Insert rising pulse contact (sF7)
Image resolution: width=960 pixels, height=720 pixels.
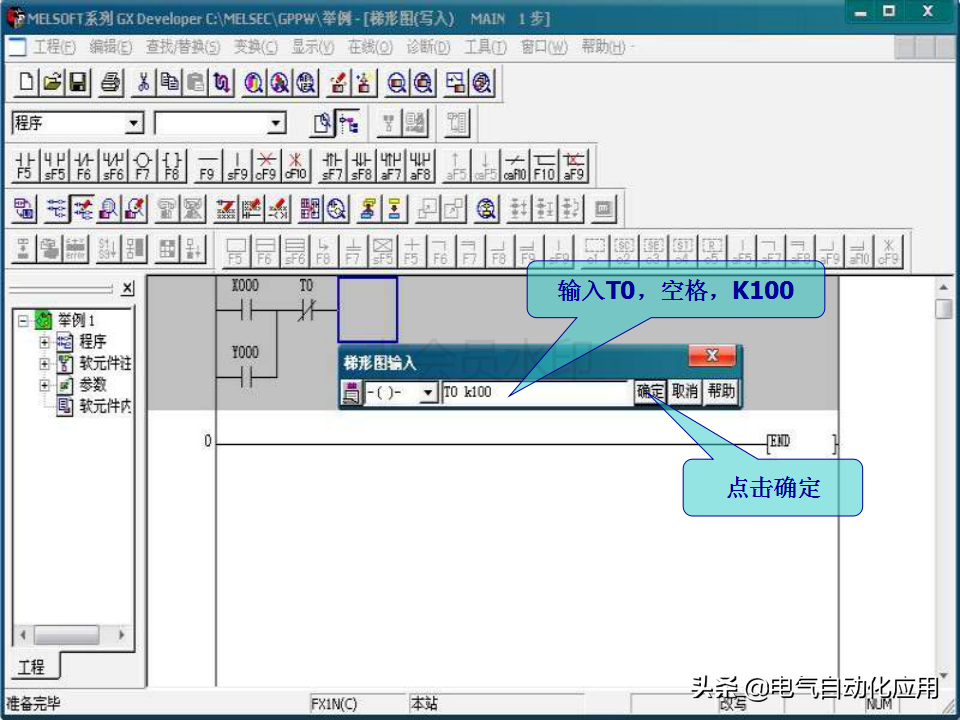pyautogui.click(x=332, y=166)
